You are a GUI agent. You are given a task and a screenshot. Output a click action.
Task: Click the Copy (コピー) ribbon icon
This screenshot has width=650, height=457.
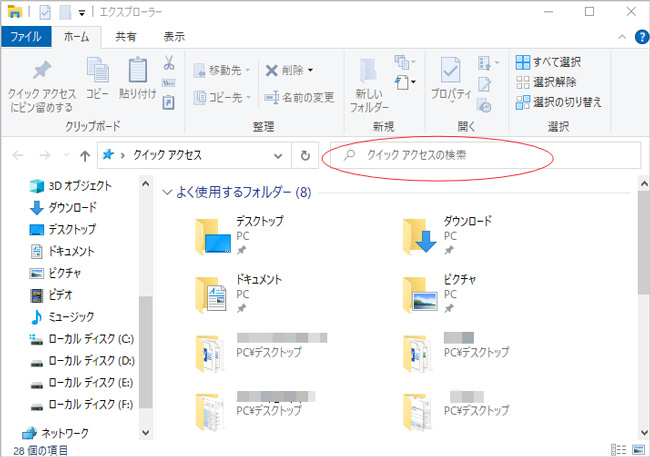[x=97, y=69]
